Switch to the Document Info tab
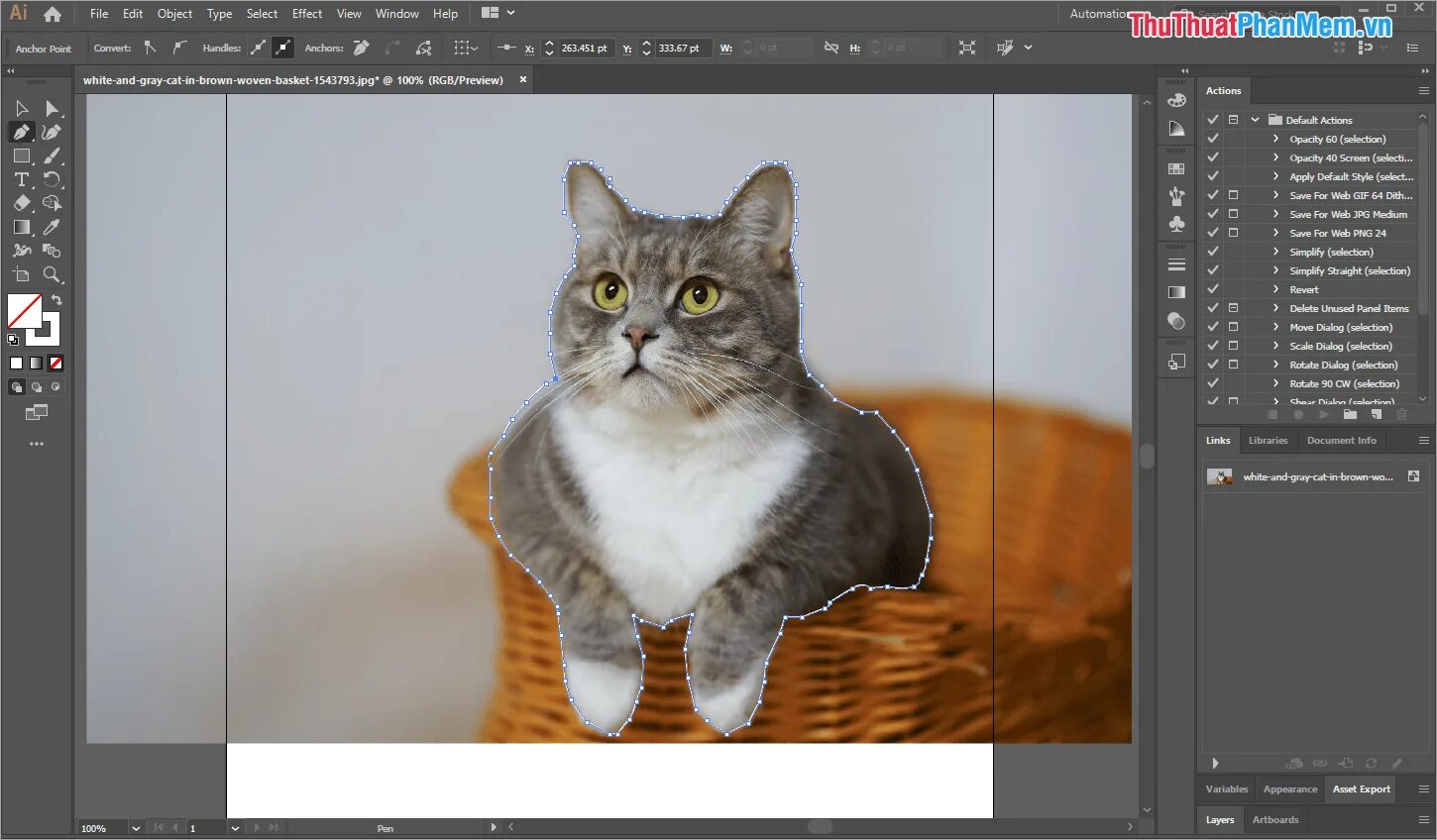This screenshot has height=840, width=1437. pos(1341,441)
